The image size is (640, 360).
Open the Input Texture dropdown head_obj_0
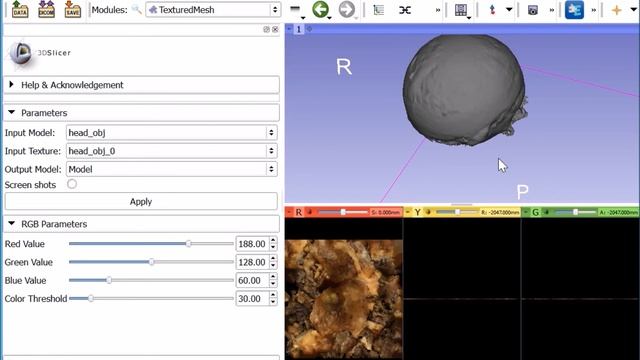point(171,151)
